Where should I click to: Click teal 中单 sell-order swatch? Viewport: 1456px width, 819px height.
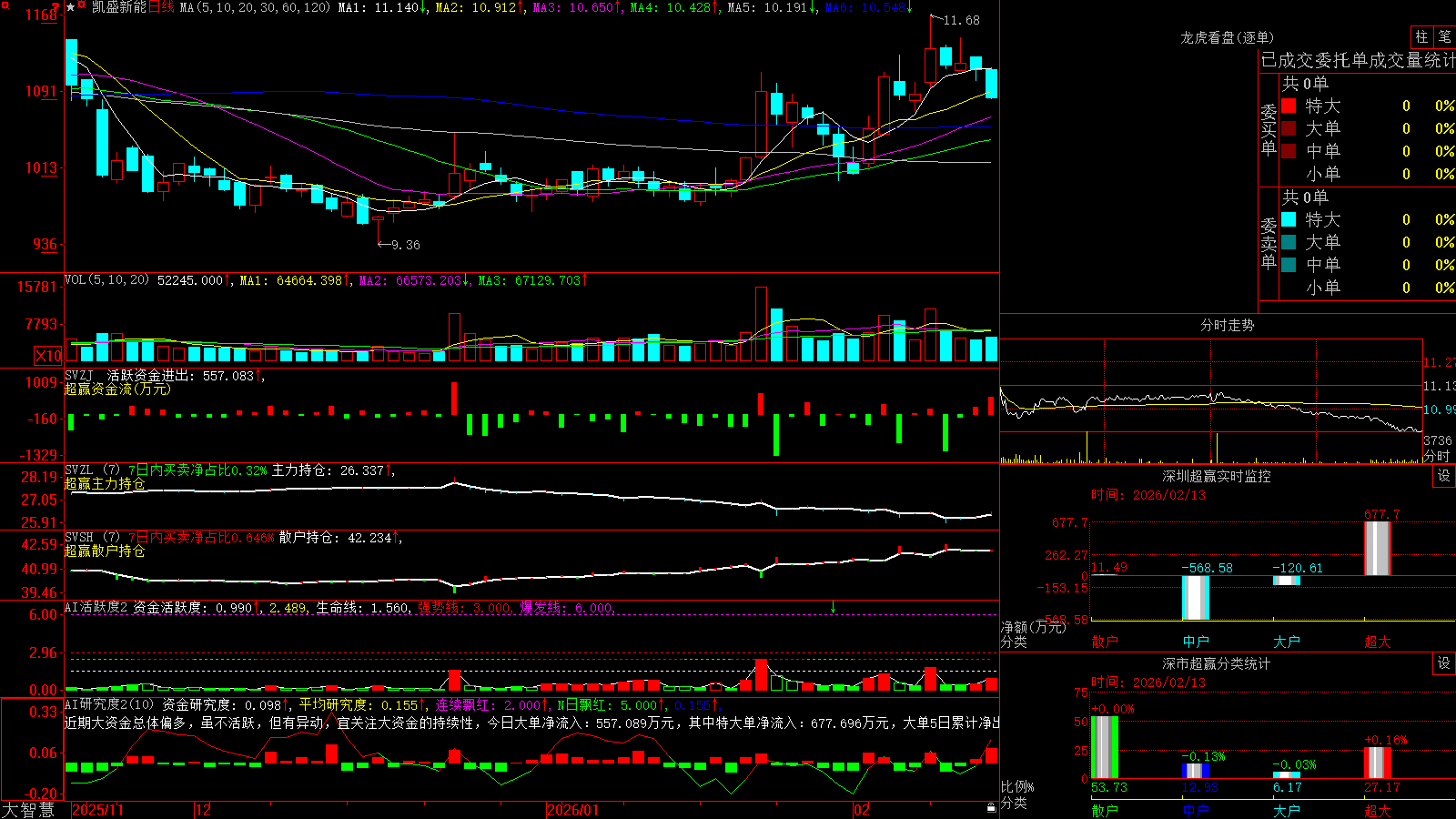pos(1289,265)
